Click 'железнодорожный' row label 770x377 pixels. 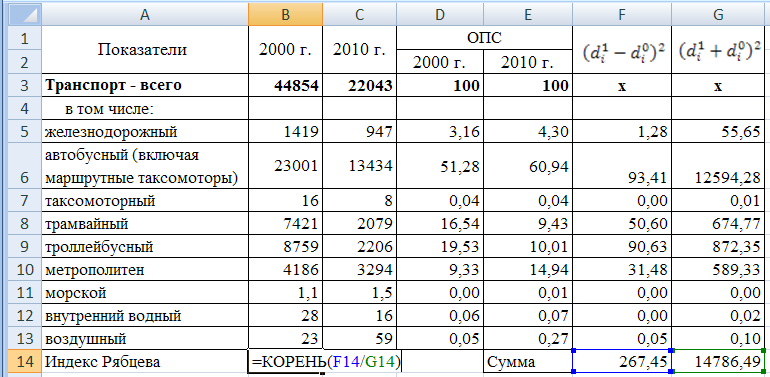[144, 132]
